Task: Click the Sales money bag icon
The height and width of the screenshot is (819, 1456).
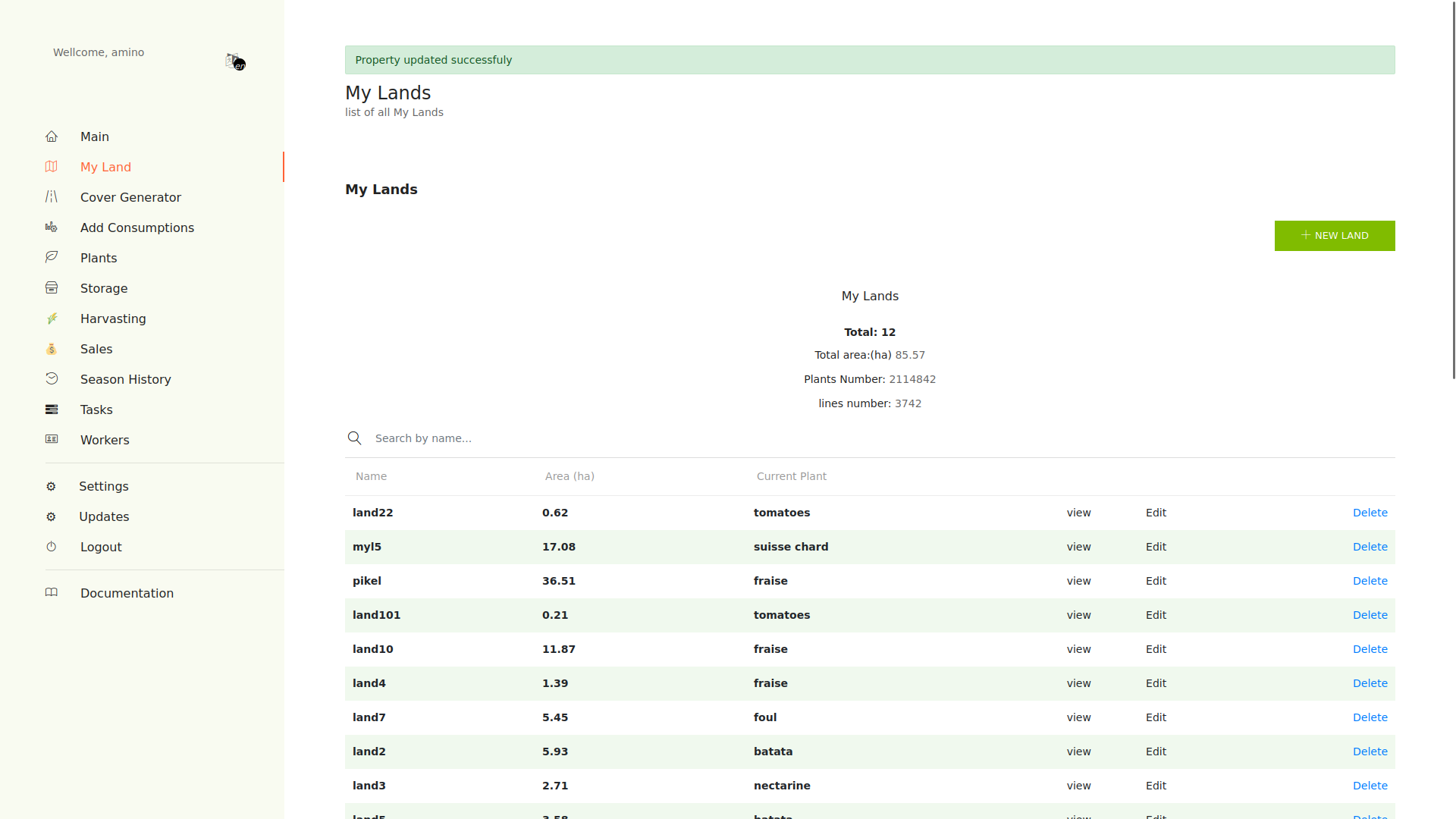Action: click(52, 349)
